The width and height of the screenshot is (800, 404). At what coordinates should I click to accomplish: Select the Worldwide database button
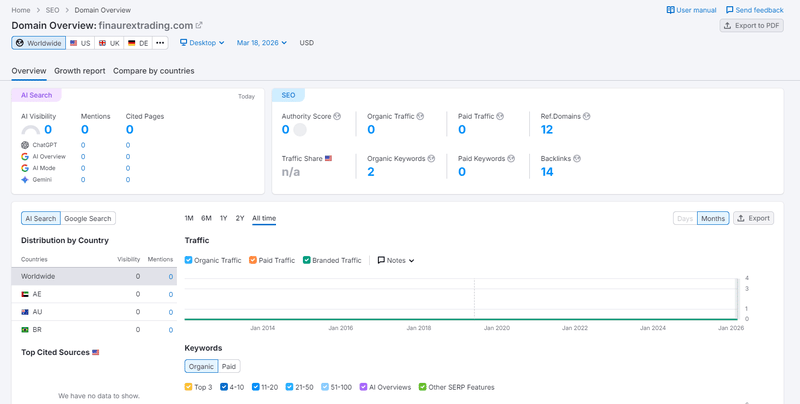click(39, 43)
